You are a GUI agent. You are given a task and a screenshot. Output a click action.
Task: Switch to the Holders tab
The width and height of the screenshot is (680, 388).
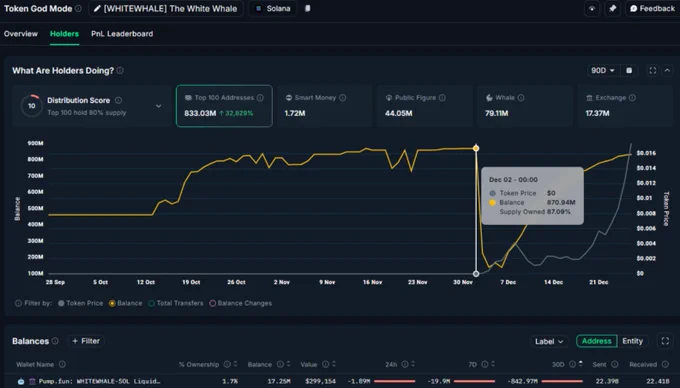click(x=64, y=34)
